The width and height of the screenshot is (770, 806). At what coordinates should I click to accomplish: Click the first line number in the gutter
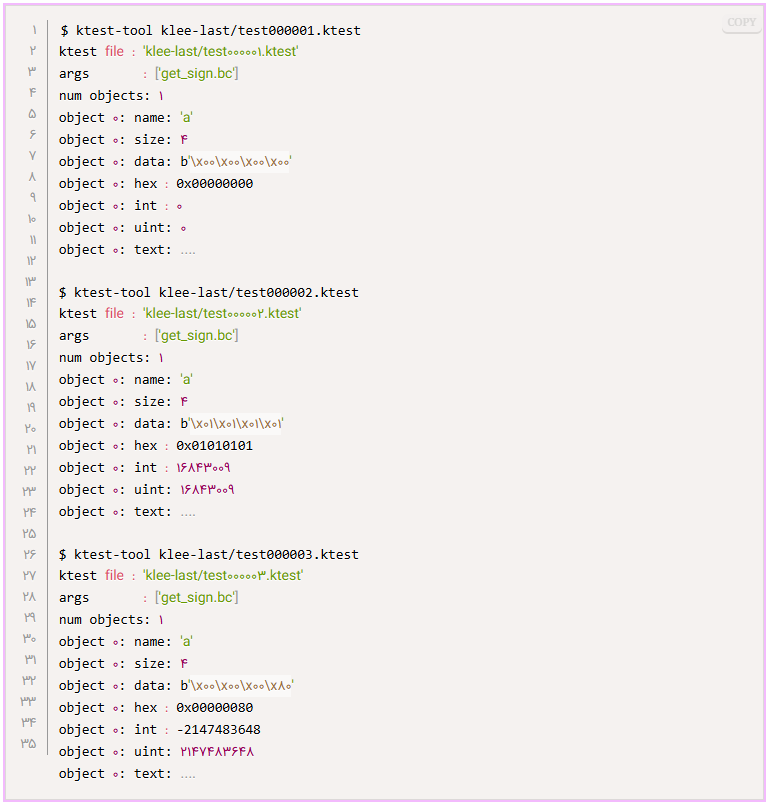33,30
